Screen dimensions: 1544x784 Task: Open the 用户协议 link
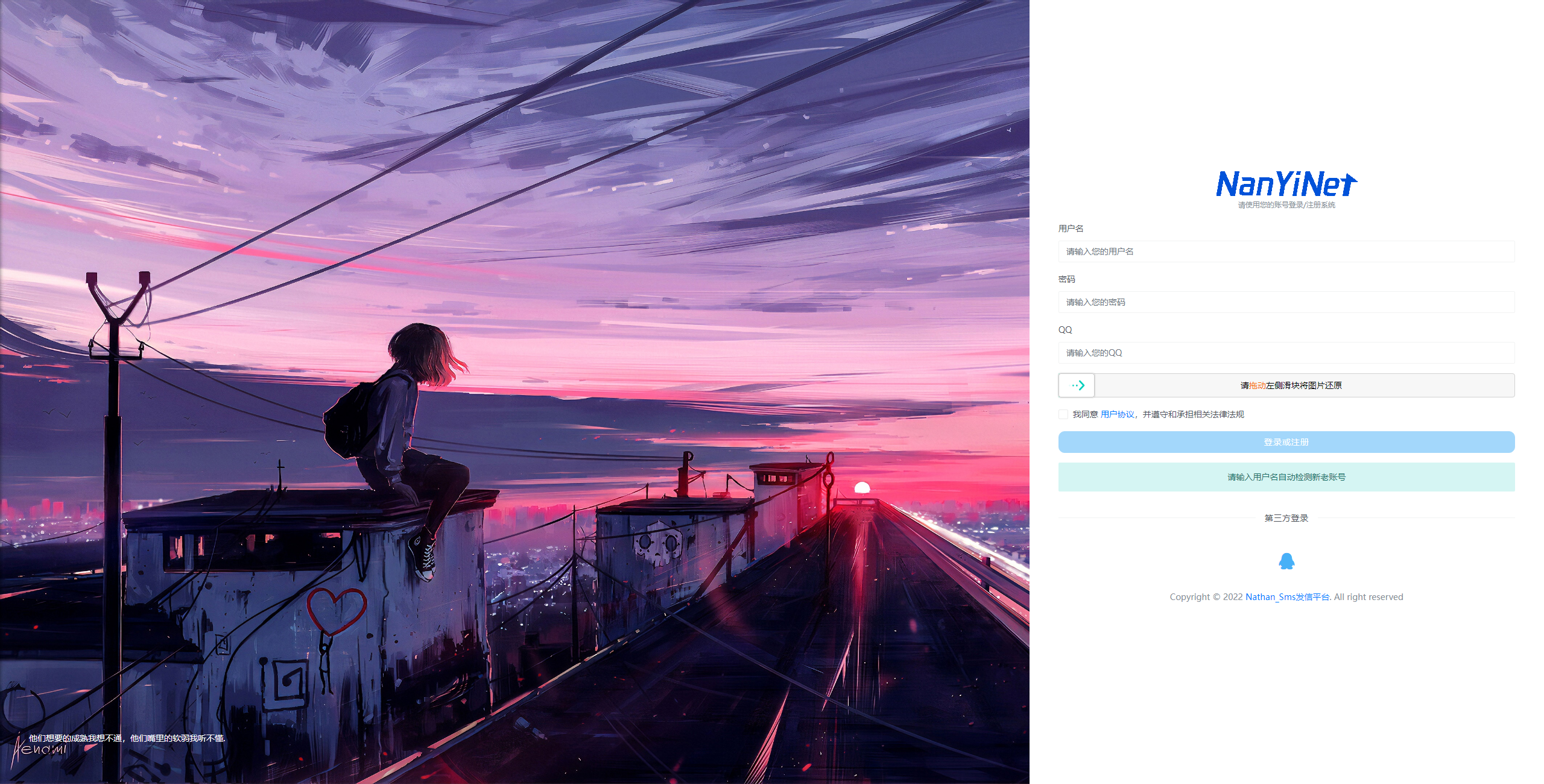pos(1117,414)
